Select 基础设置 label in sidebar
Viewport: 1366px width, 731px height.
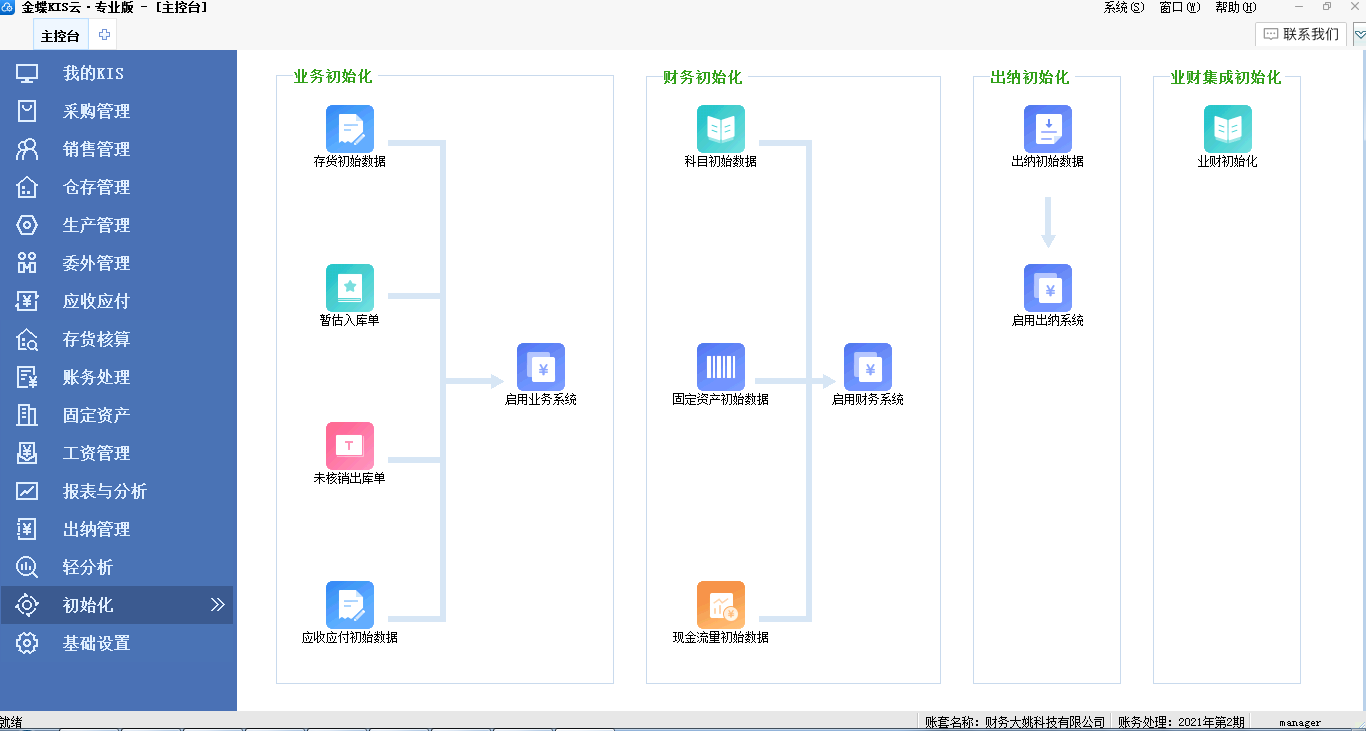[x=96, y=643]
